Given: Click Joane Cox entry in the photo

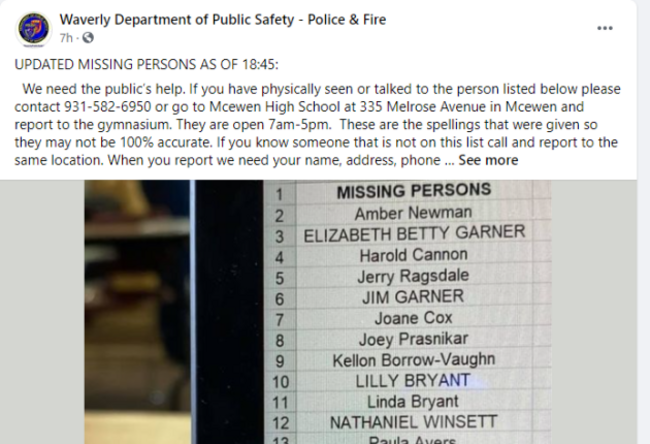Looking at the screenshot, I should [x=413, y=318].
